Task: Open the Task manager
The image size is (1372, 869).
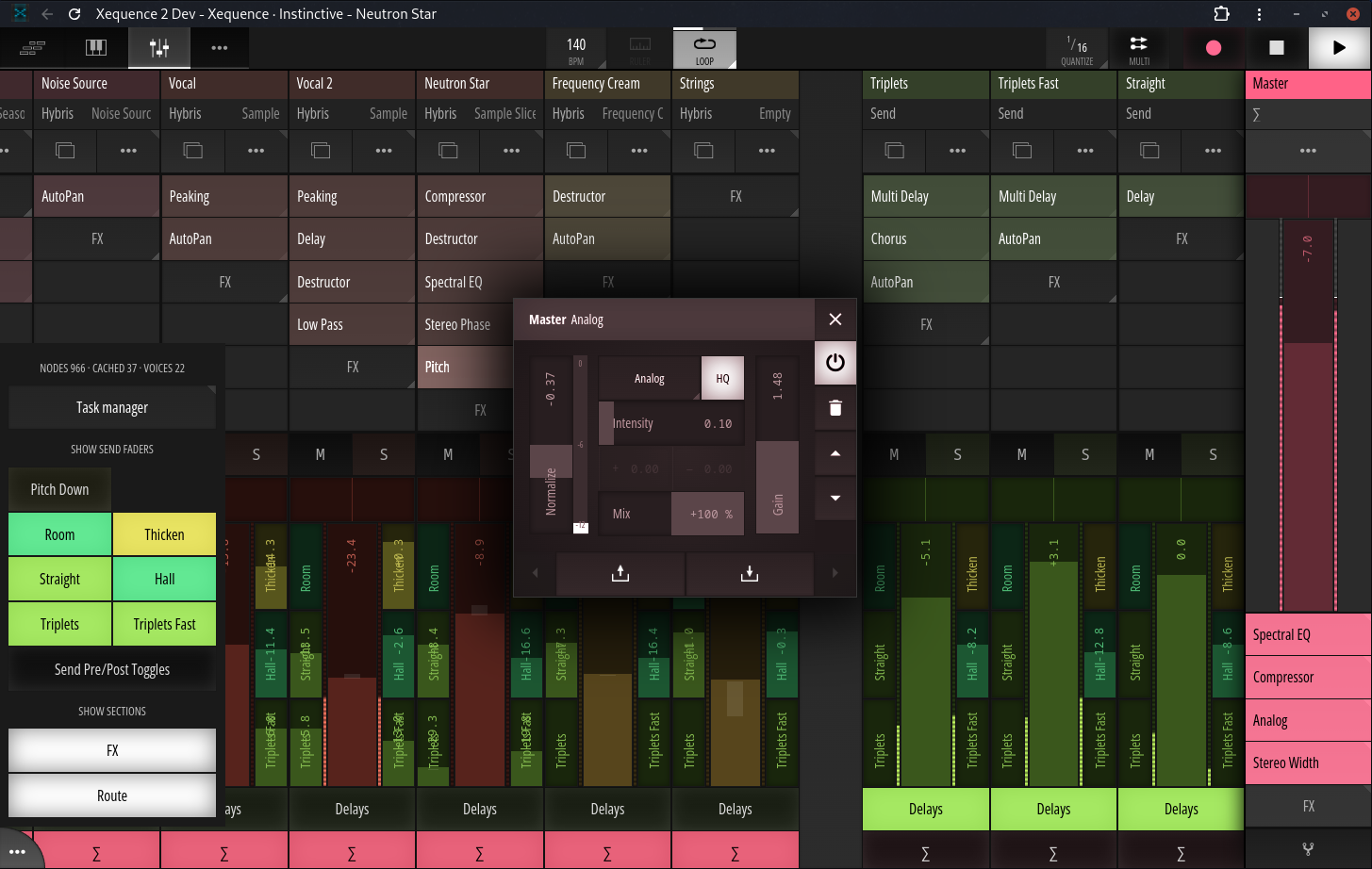Action: coord(112,407)
